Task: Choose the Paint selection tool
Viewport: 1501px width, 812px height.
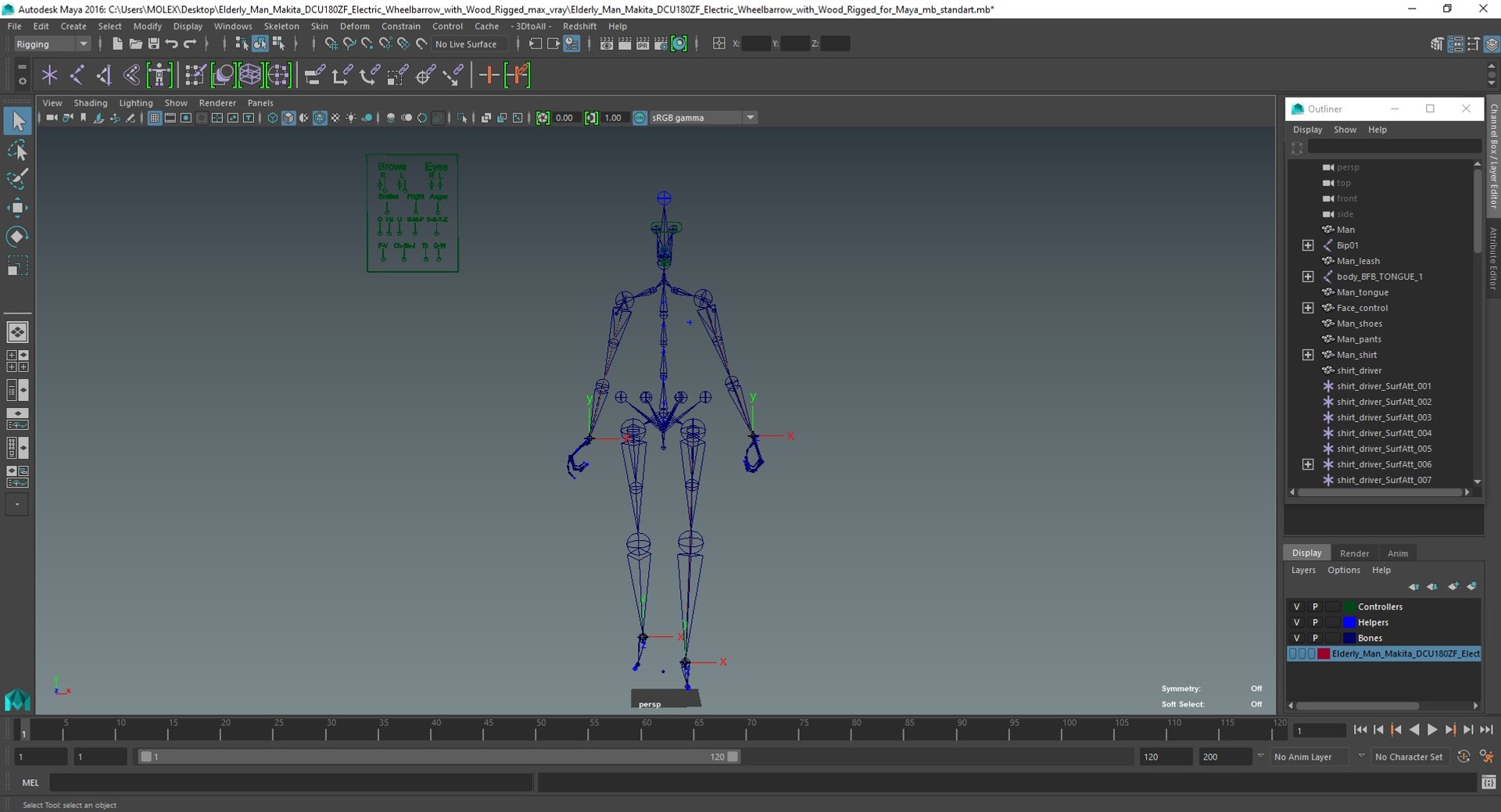Action: [17, 178]
